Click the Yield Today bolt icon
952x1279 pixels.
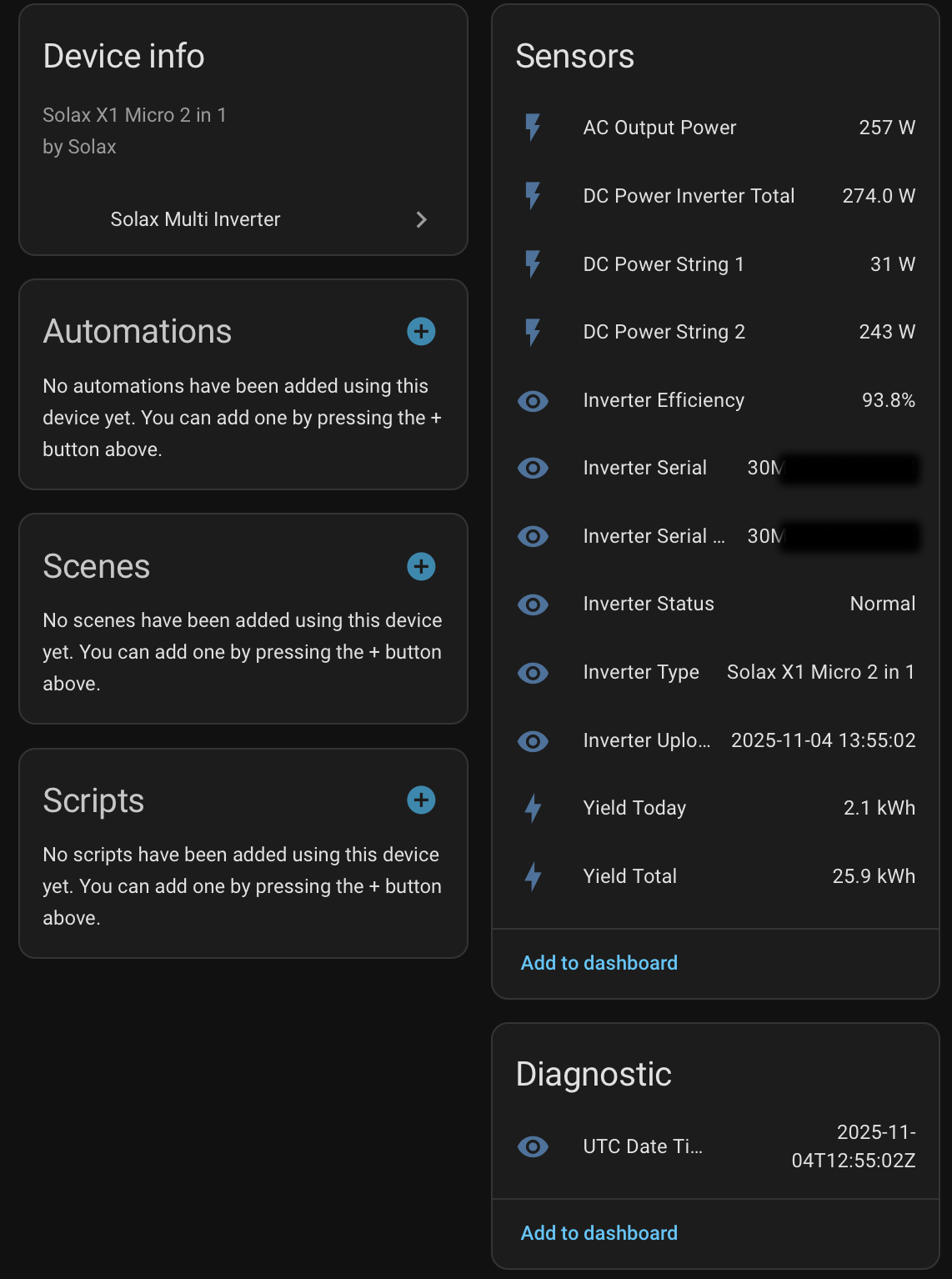(533, 808)
